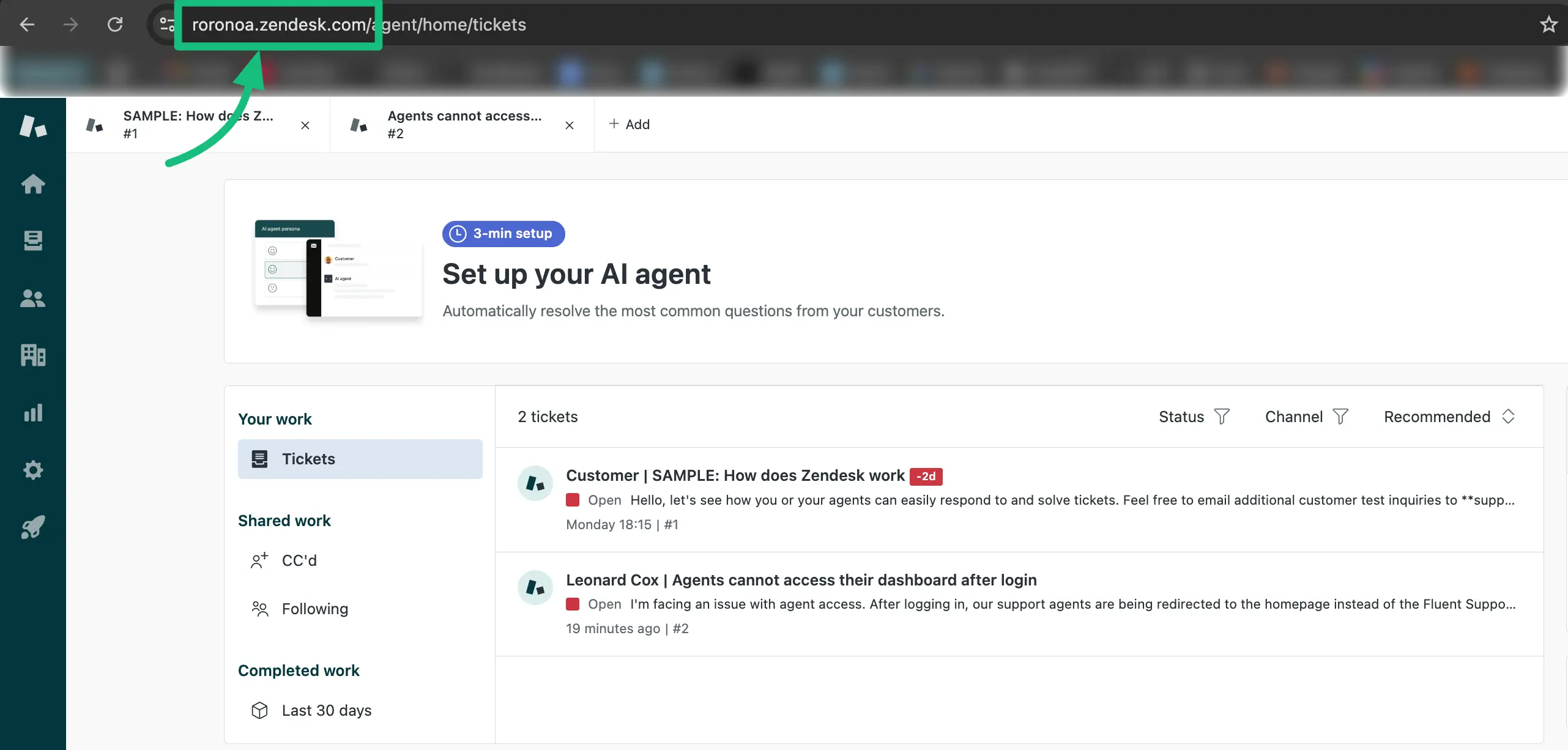Open the Customers icon in the sidebar

tap(32, 299)
